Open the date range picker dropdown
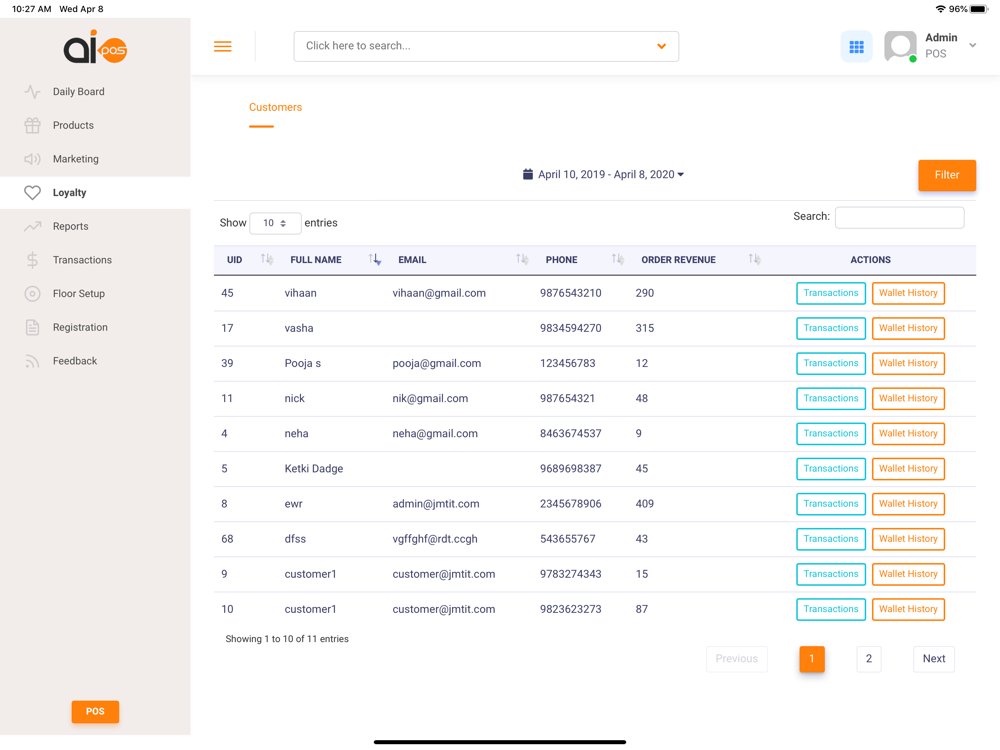 pos(603,175)
